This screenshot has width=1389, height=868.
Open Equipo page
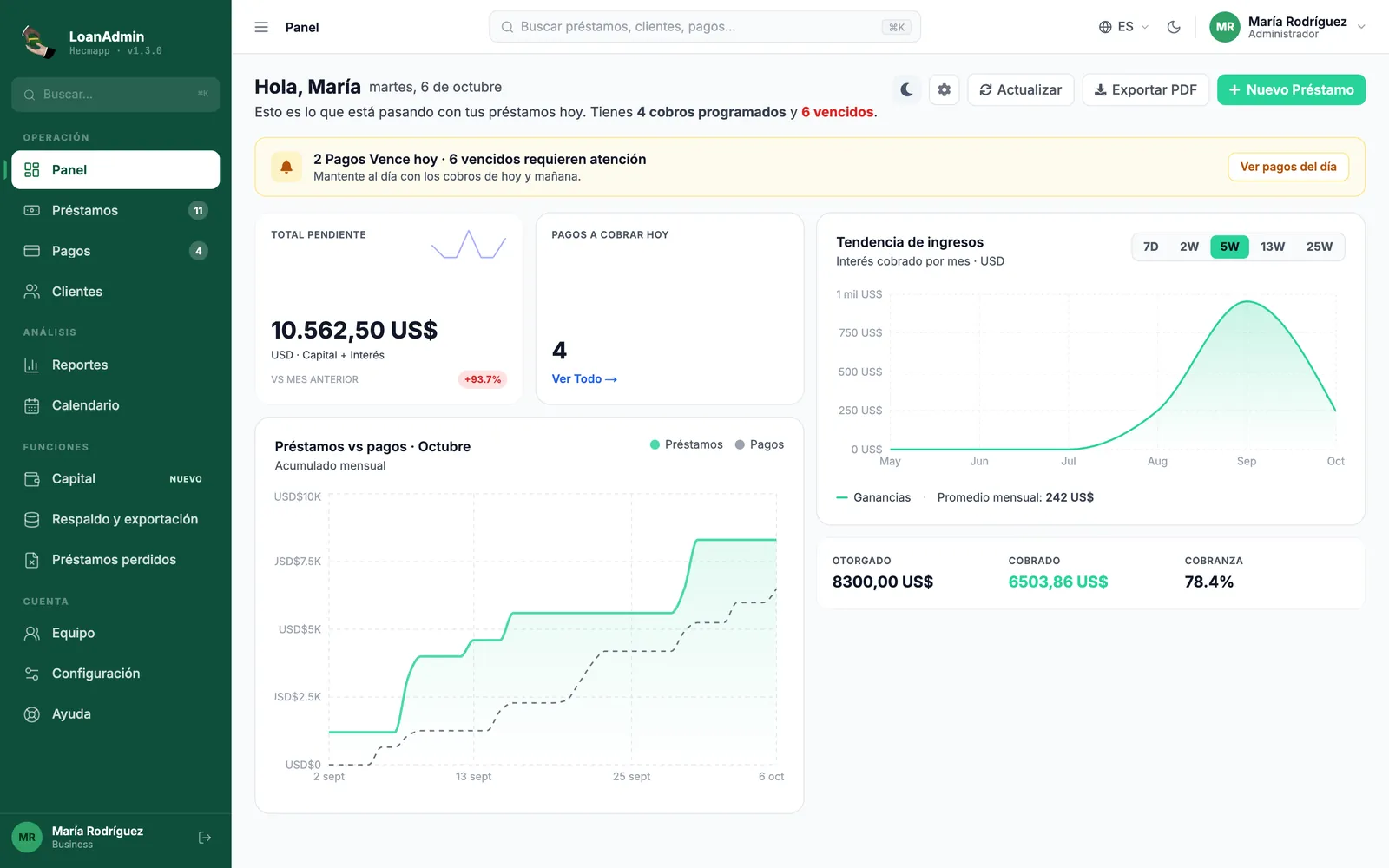point(115,633)
